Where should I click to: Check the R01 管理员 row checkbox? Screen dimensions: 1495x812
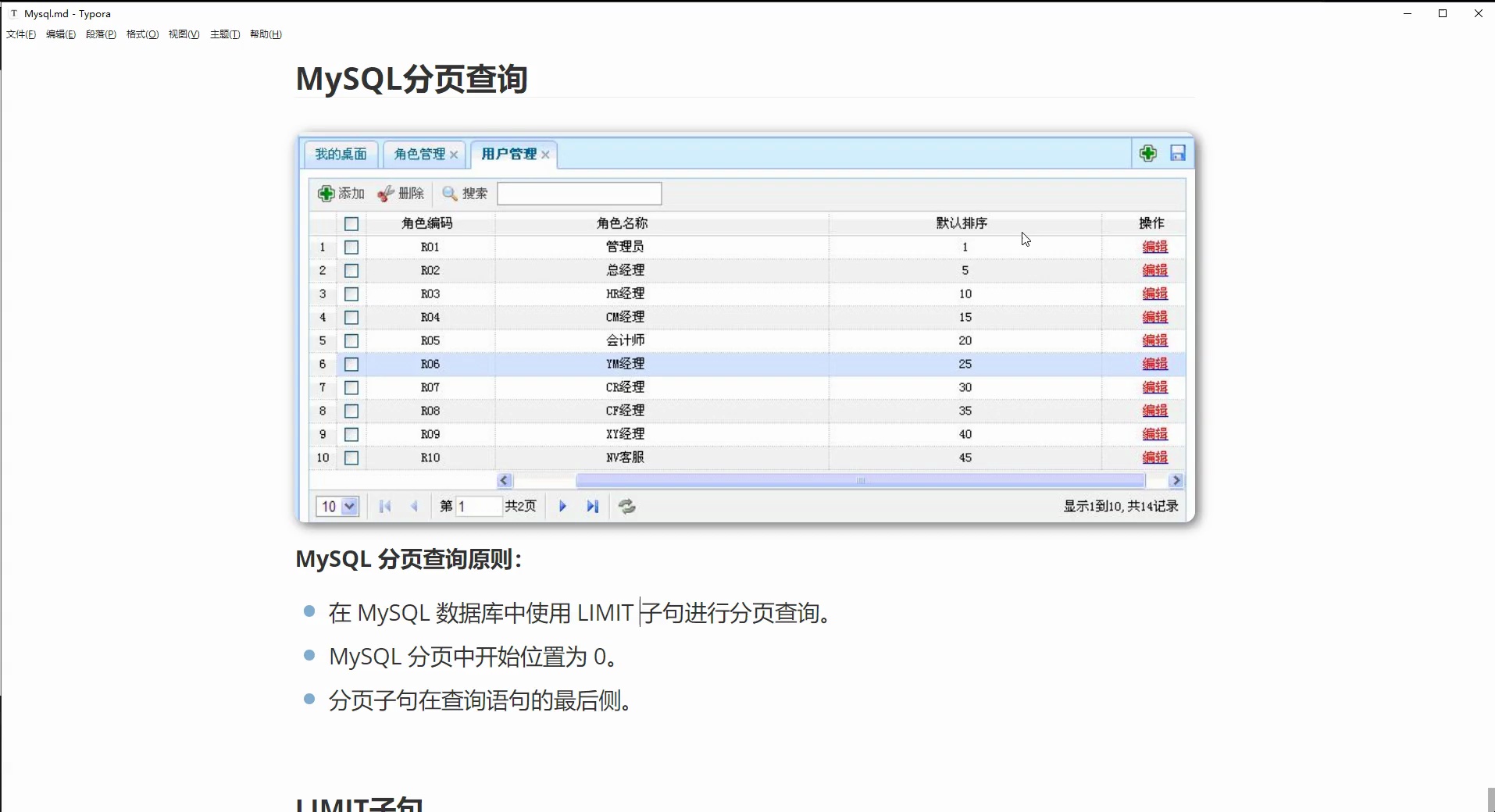351,248
